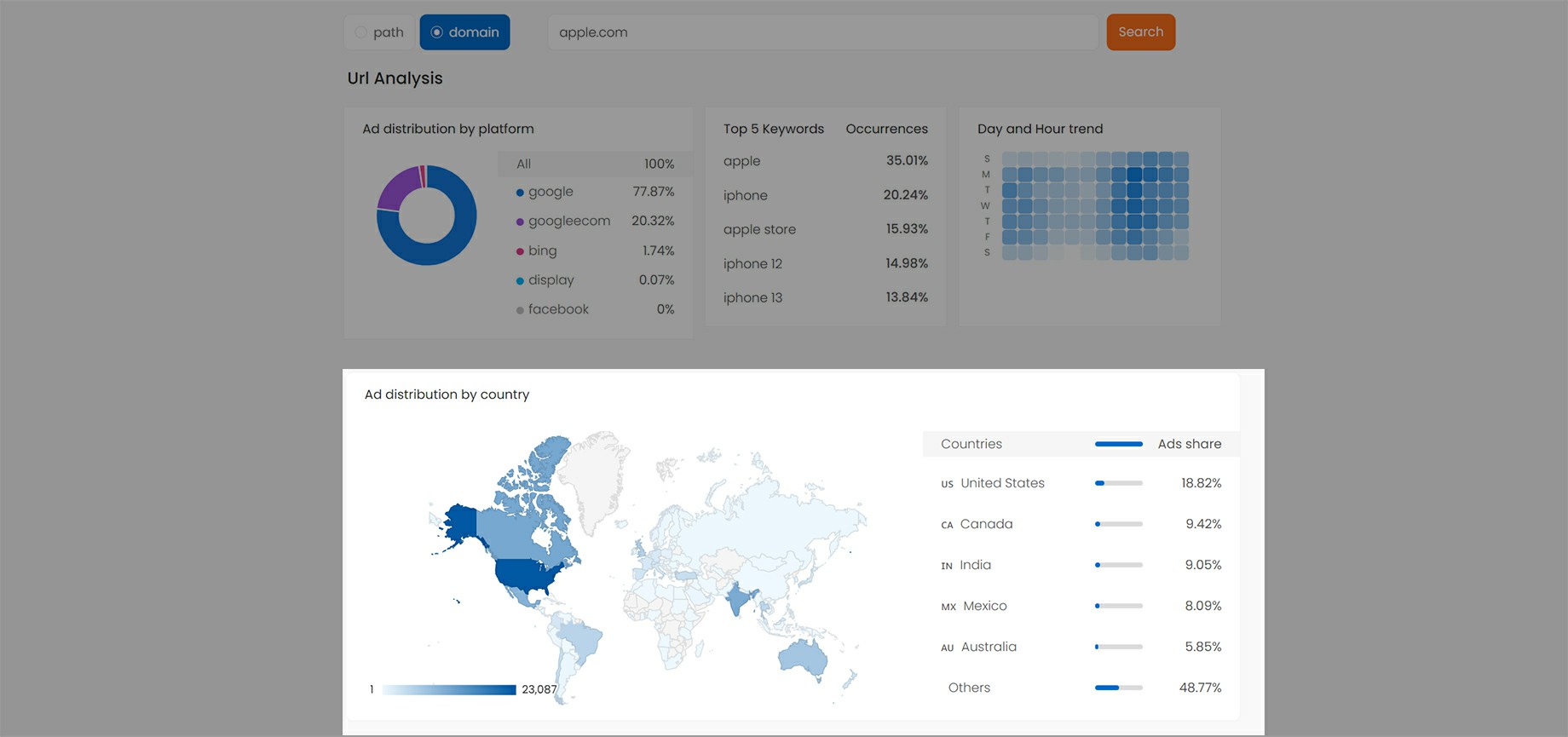This screenshot has height=737, width=1568.
Task: Click the orange Search button
Action: [1140, 32]
